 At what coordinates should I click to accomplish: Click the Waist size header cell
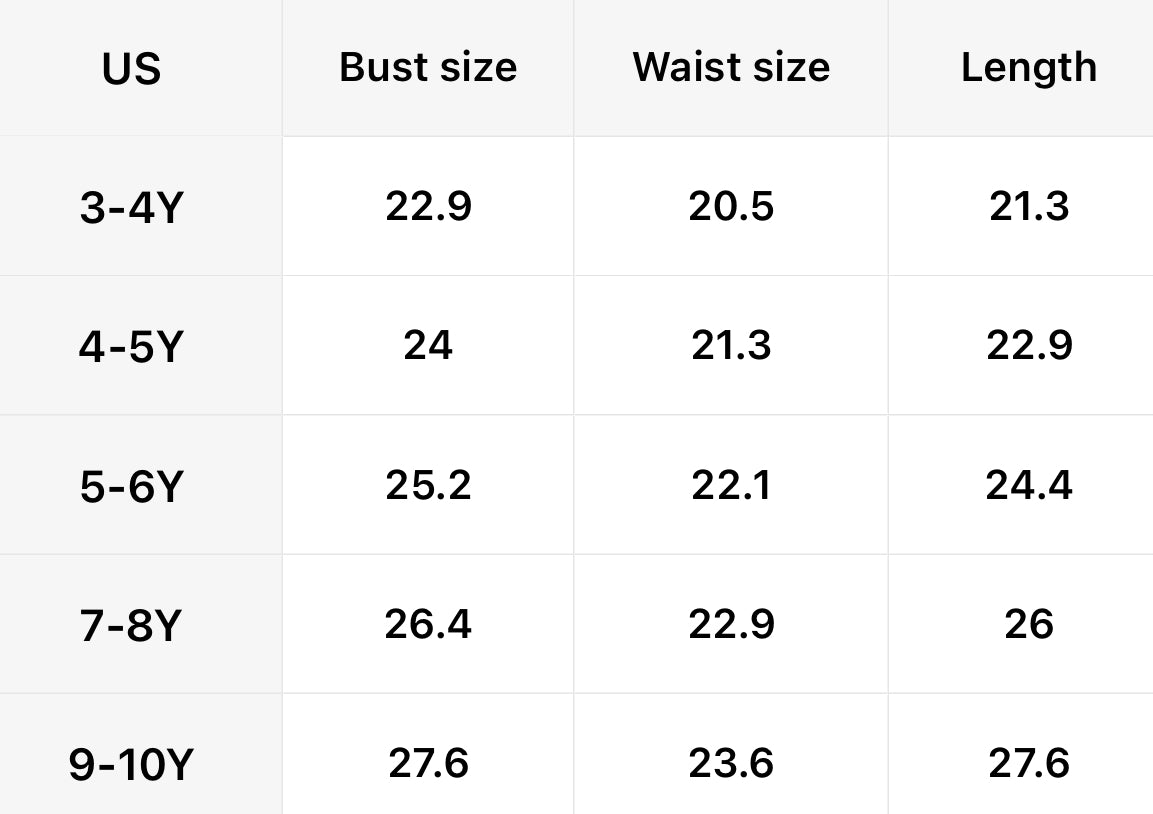(x=731, y=68)
